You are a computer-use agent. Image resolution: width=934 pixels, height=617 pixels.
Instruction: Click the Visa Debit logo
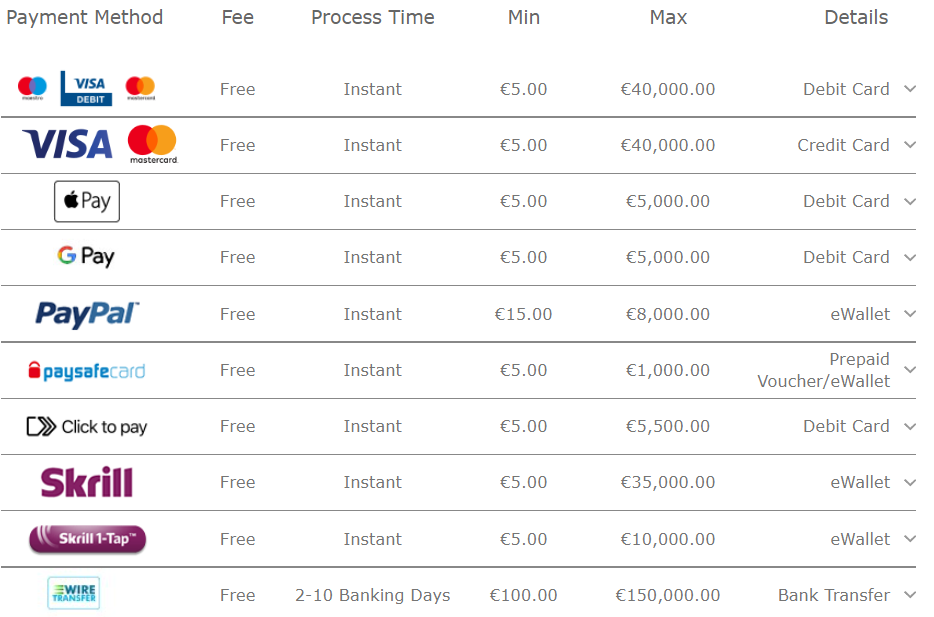[x=86, y=88]
